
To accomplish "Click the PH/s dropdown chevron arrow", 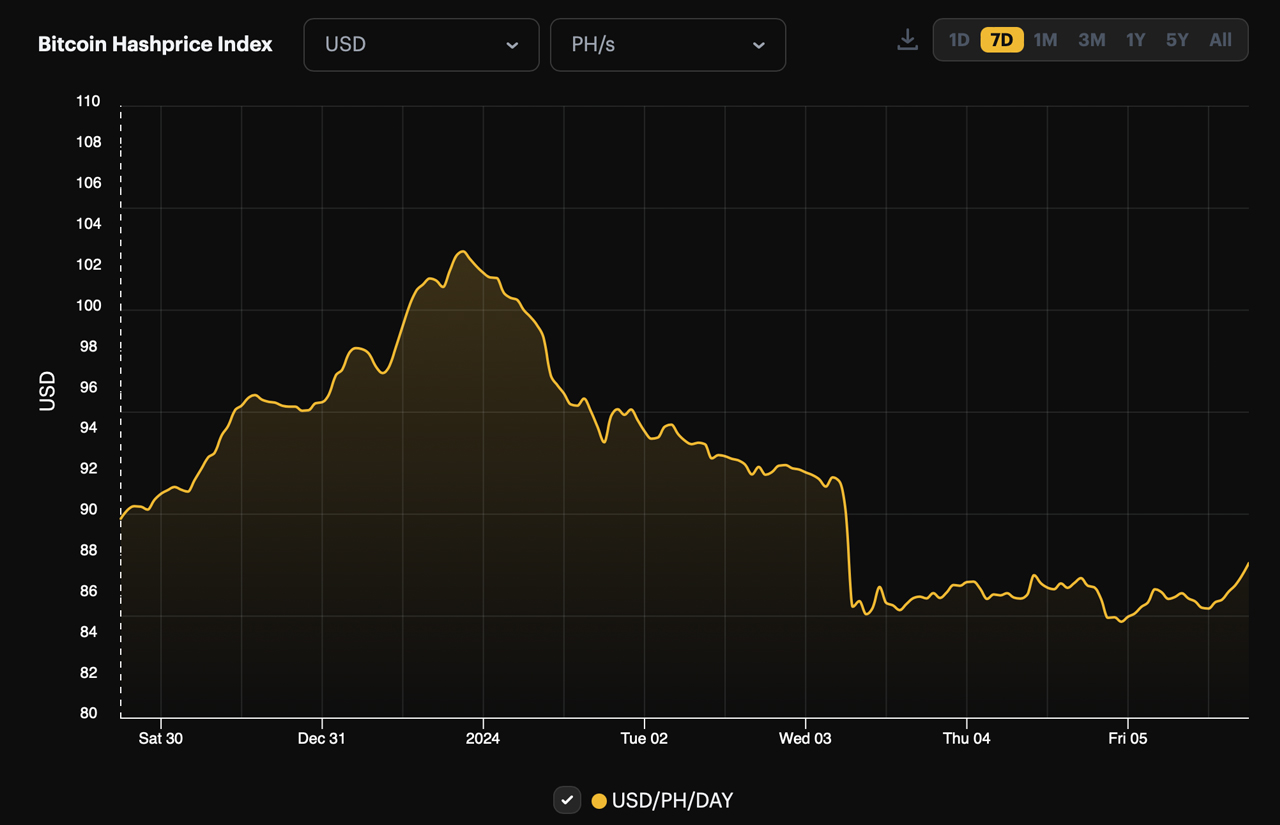I will pyautogui.click(x=759, y=45).
